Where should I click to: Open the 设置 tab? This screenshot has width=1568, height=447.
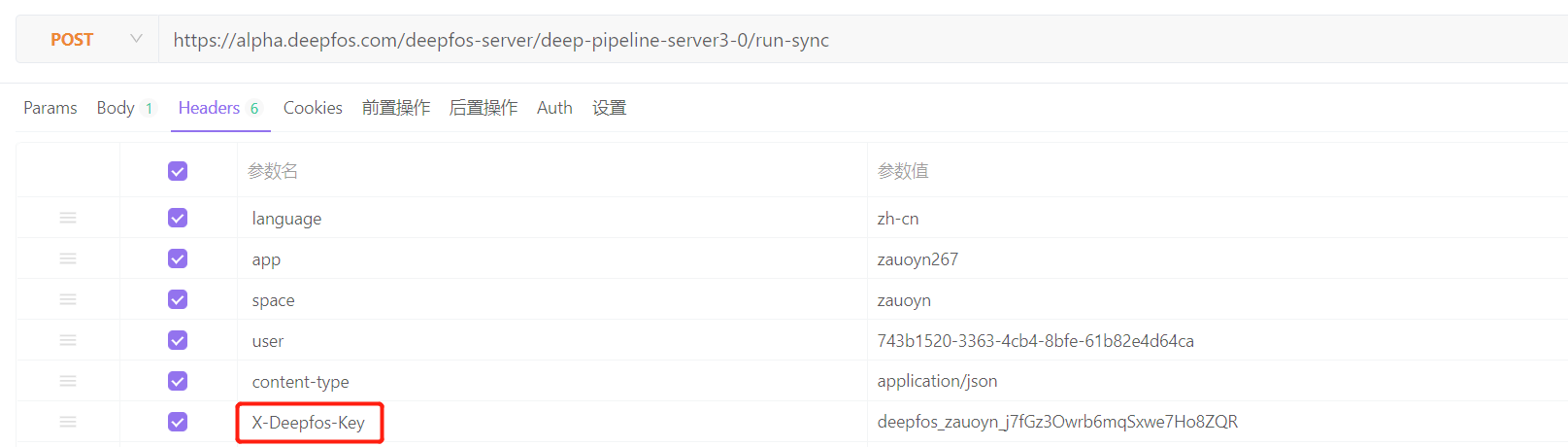click(610, 108)
